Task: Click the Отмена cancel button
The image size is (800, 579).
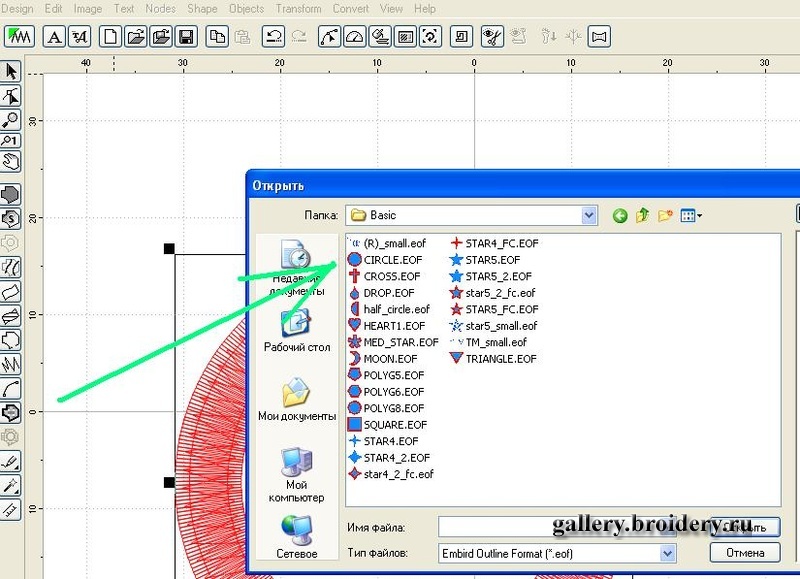Action: [x=744, y=552]
